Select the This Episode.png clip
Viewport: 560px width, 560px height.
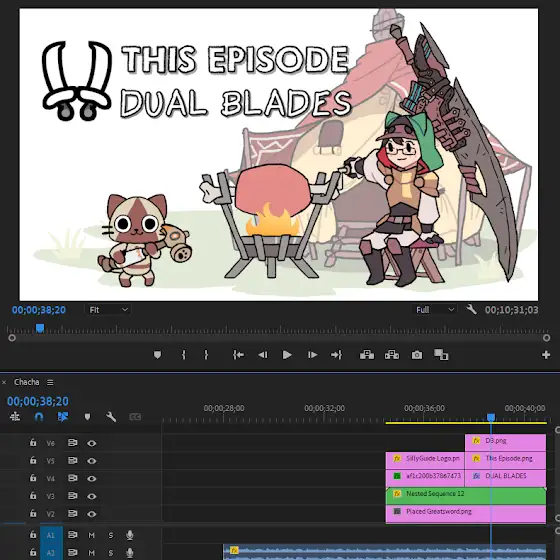tap(505, 460)
